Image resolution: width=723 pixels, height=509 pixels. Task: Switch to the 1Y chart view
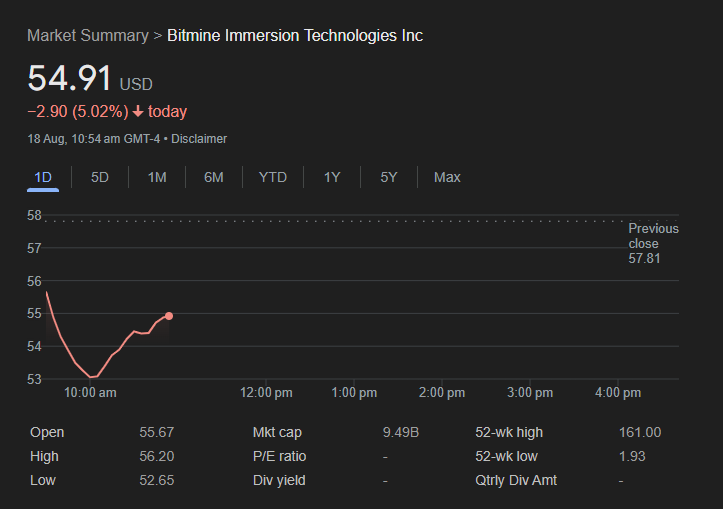pos(332,178)
